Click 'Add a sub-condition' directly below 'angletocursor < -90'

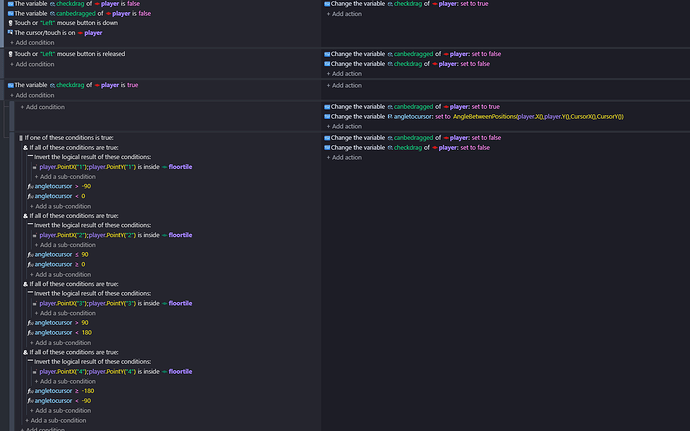click(x=60, y=410)
